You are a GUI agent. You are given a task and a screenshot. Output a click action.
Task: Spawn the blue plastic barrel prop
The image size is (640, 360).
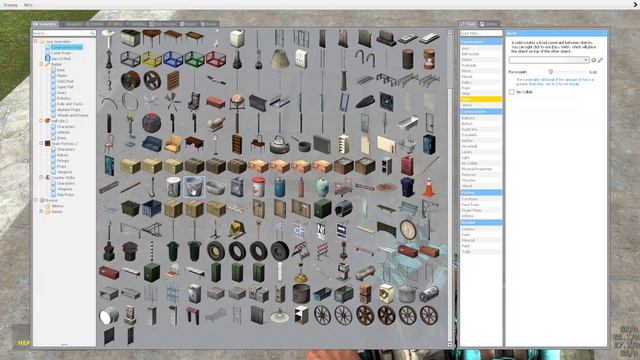pos(280,187)
